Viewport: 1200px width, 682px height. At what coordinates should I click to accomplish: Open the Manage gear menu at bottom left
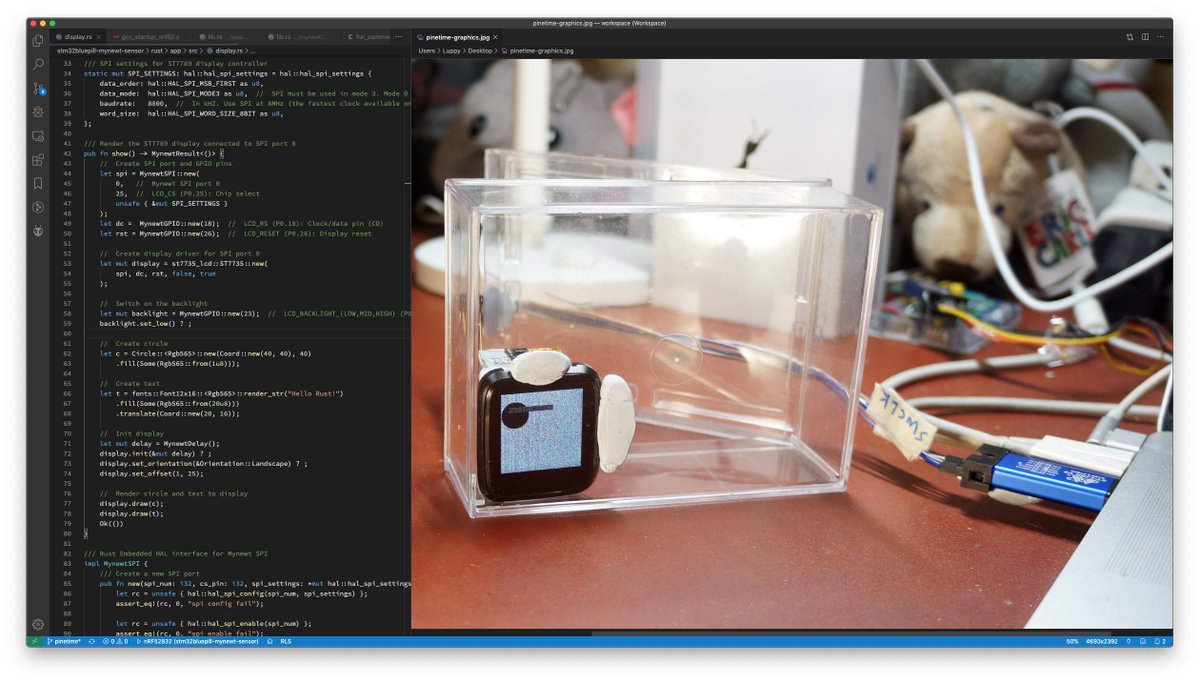coord(37,624)
